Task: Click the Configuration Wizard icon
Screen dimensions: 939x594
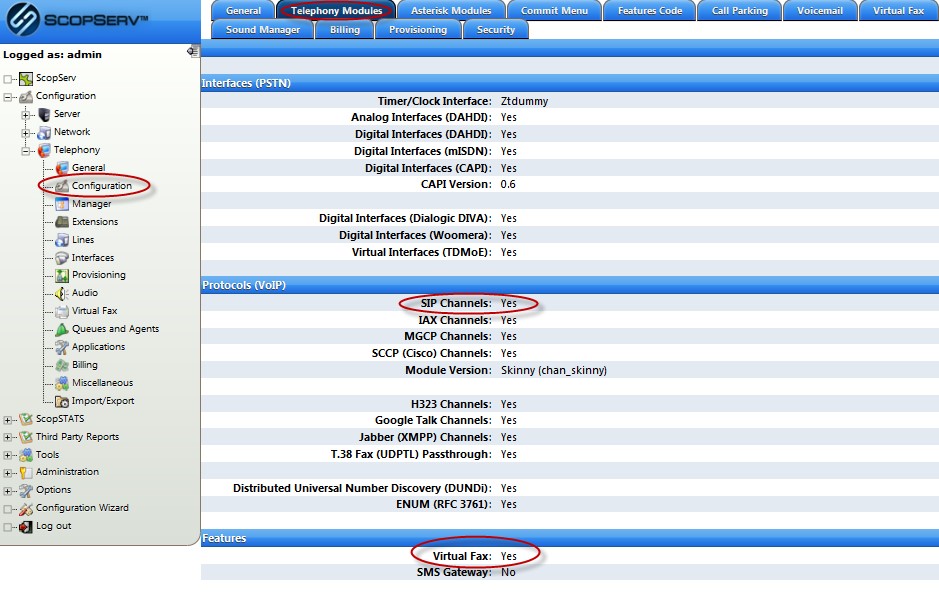Action: (x=26, y=509)
